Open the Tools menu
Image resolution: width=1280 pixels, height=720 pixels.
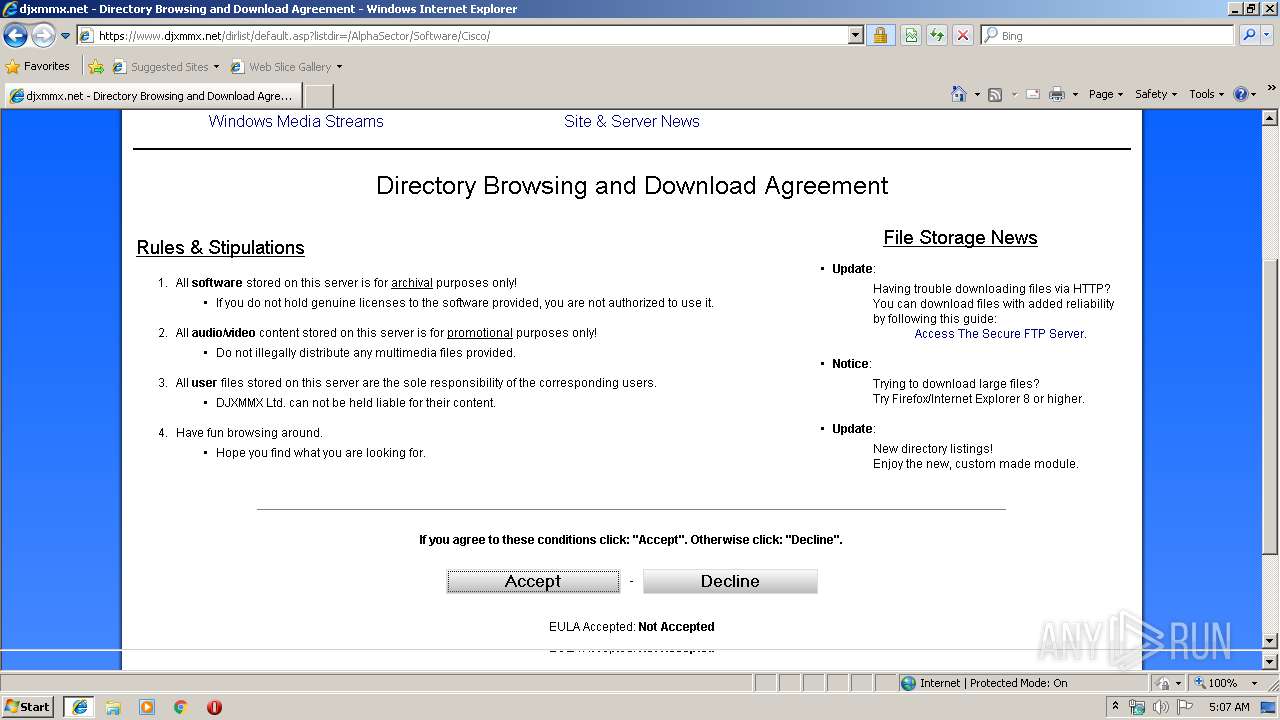1207,94
